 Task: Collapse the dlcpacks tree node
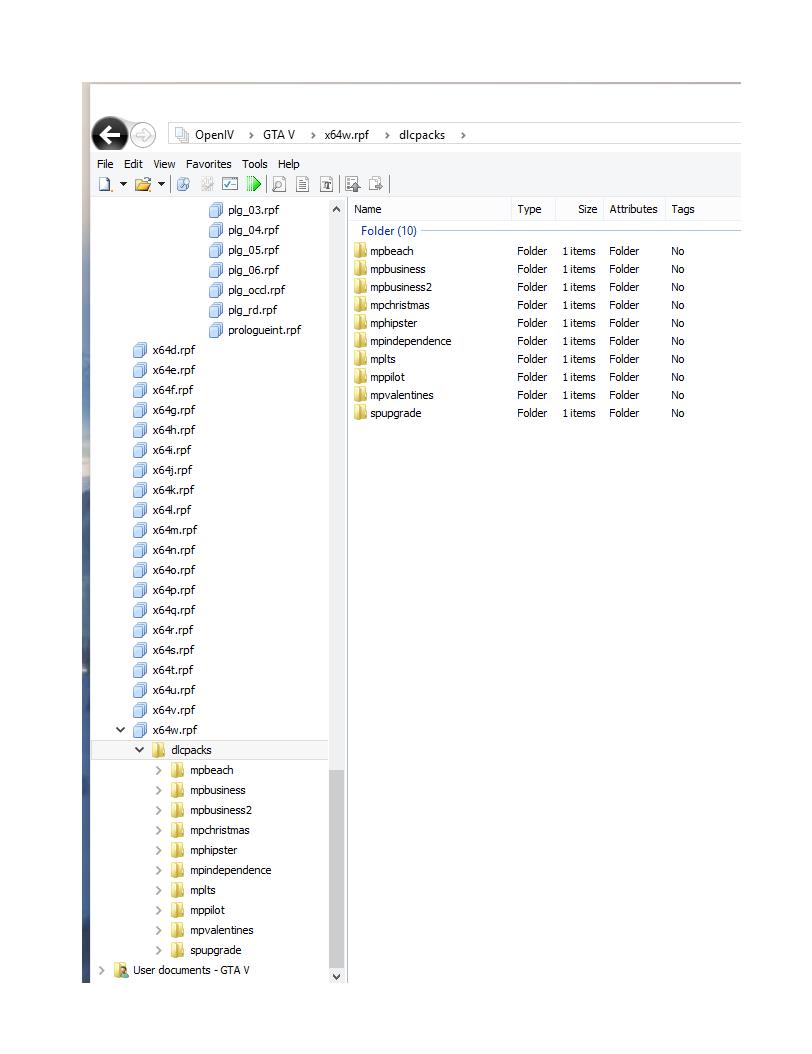pyautogui.click(x=139, y=750)
